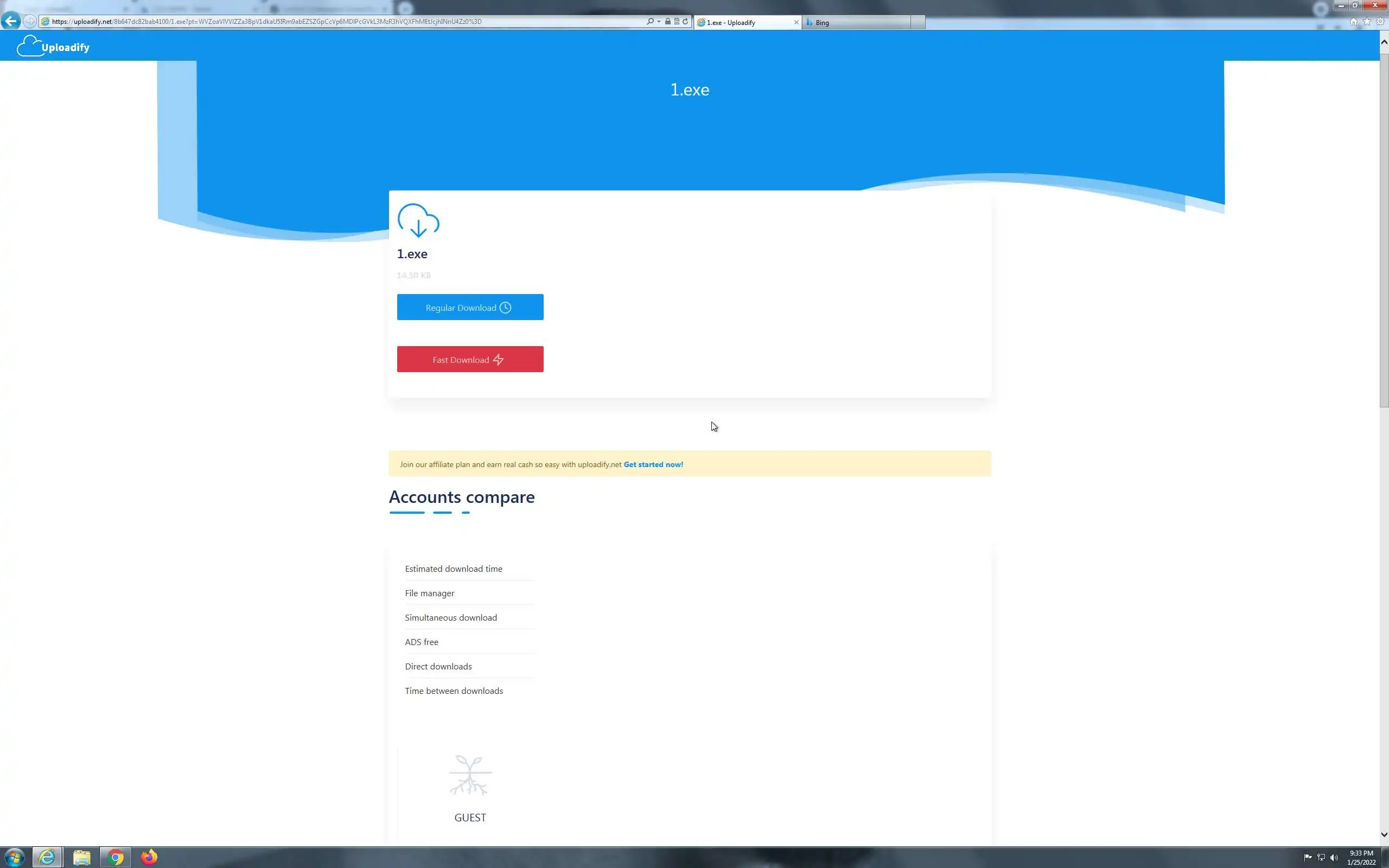Open the Tools gear icon
The image size is (1389, 868).
[x=1380, y=22]
